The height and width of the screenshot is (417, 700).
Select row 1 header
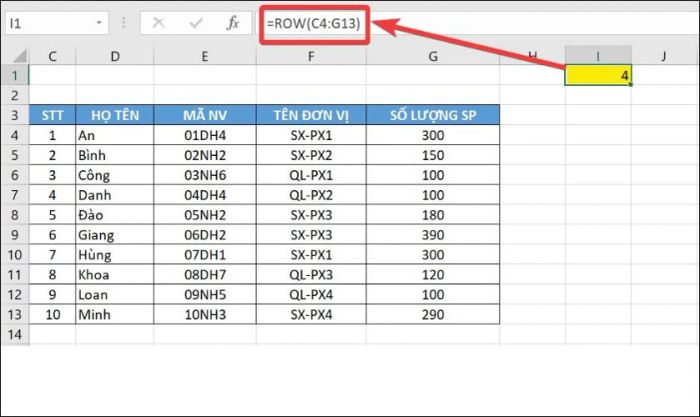tap(15, 75)
